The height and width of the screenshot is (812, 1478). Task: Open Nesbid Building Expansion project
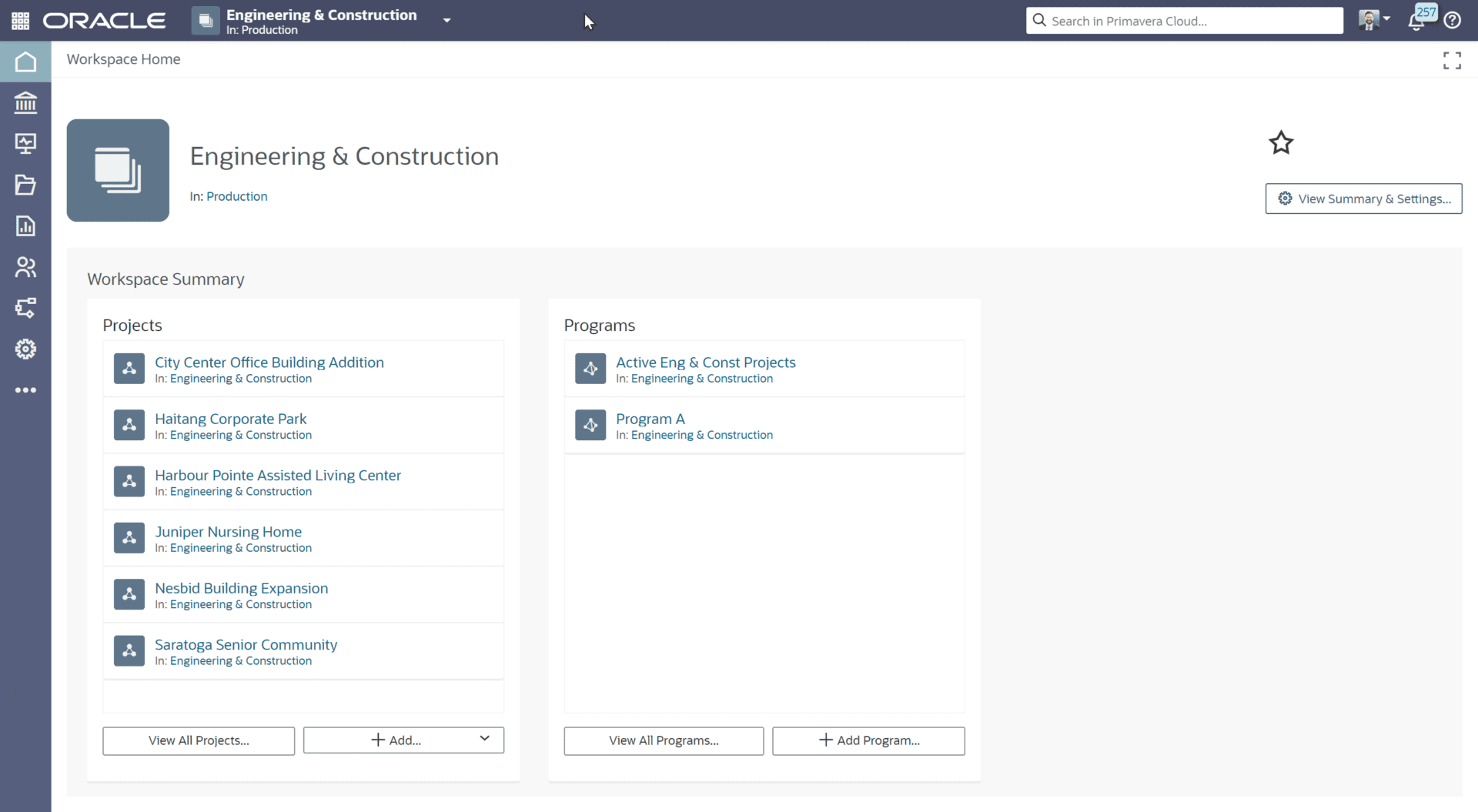[241, 588]
